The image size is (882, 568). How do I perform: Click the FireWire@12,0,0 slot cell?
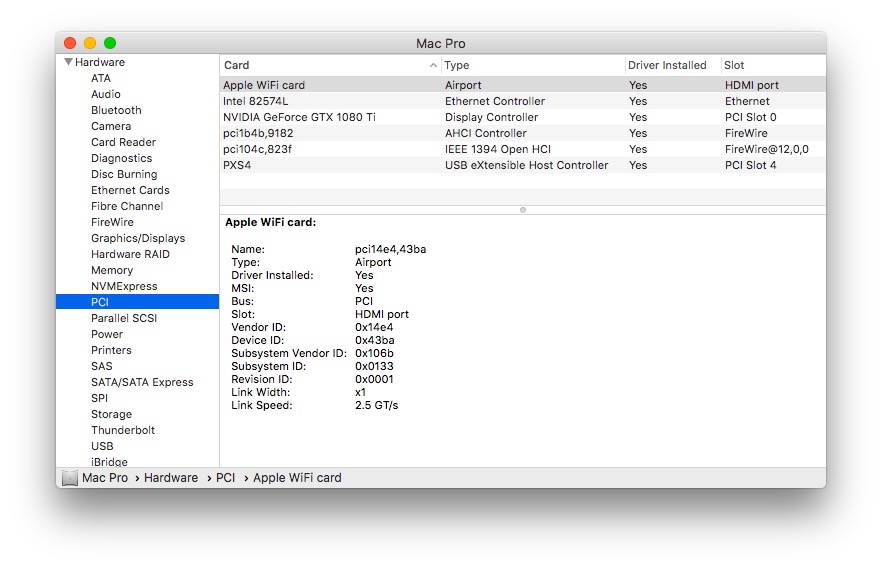click(766, 149)
